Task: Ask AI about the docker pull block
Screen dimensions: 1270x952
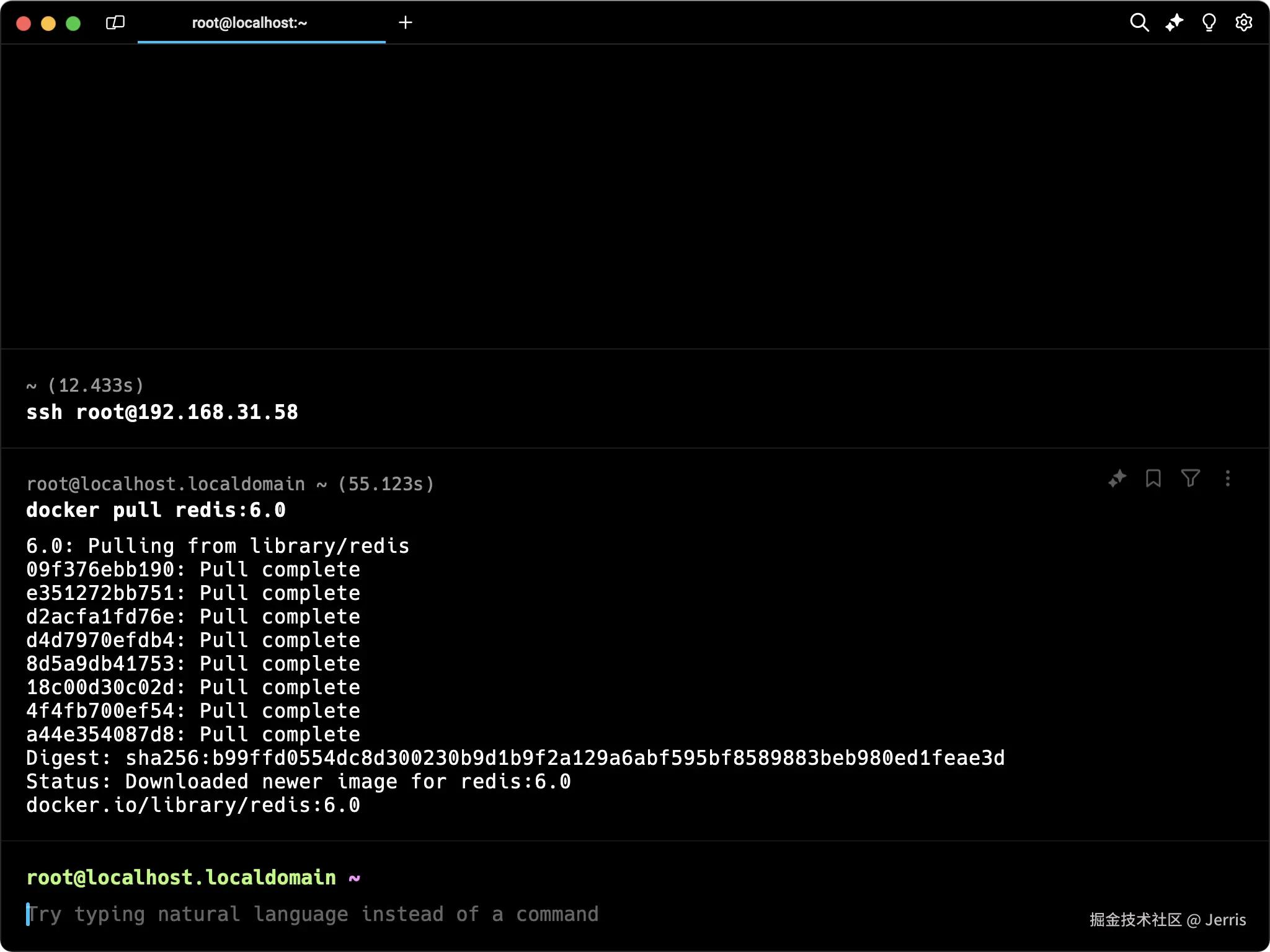Action: pyautogui.click(x=1117, y=478)
